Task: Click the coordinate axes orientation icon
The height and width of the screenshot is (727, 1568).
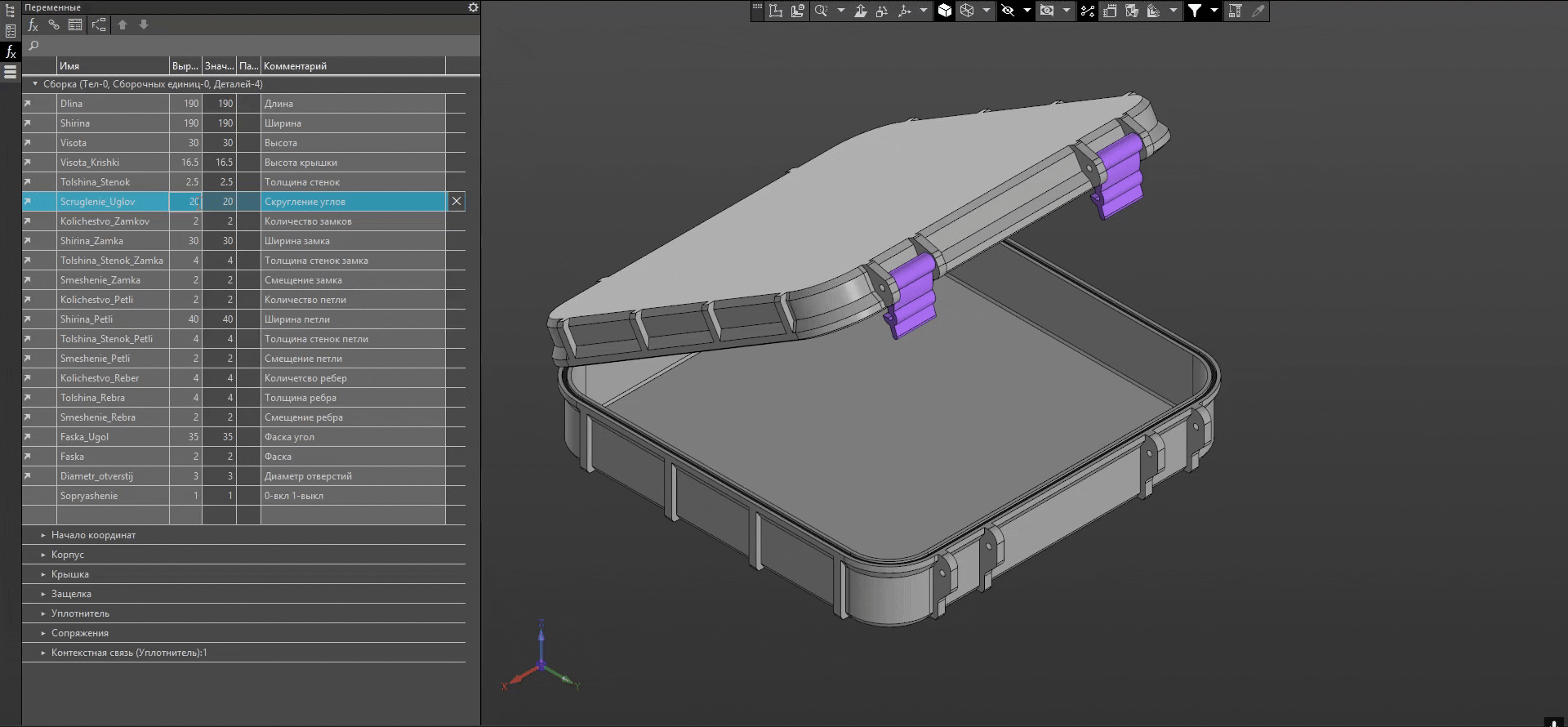Action: pyautogui.click(x=904, y=11)
